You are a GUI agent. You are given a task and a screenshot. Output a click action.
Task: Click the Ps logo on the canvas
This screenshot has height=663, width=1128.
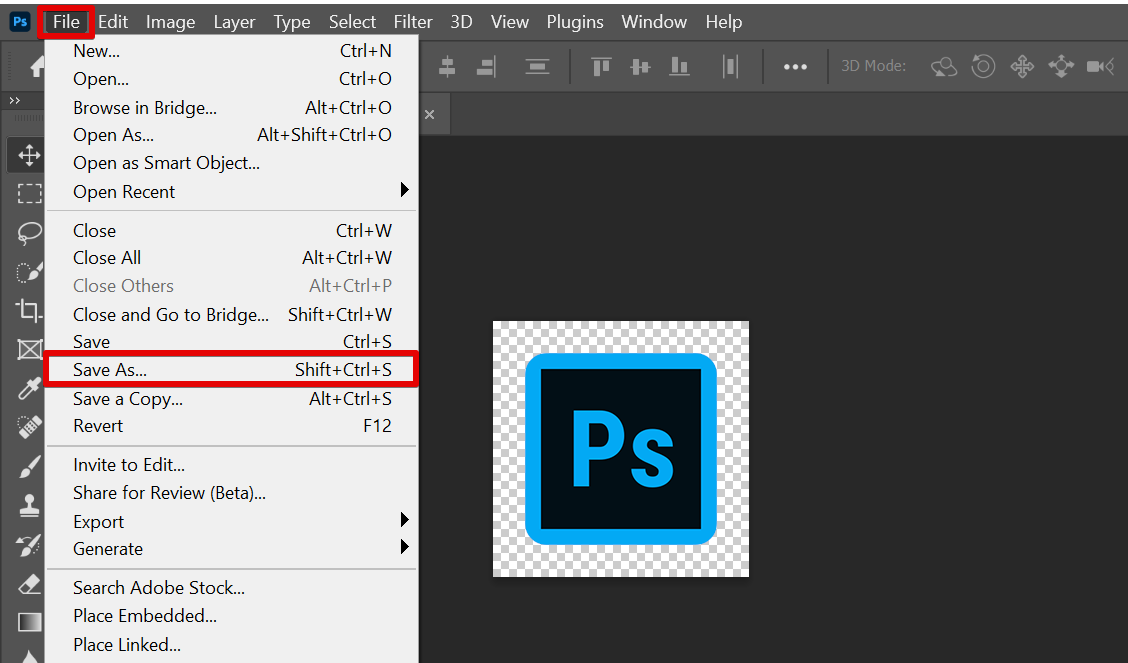pos(621,449)
